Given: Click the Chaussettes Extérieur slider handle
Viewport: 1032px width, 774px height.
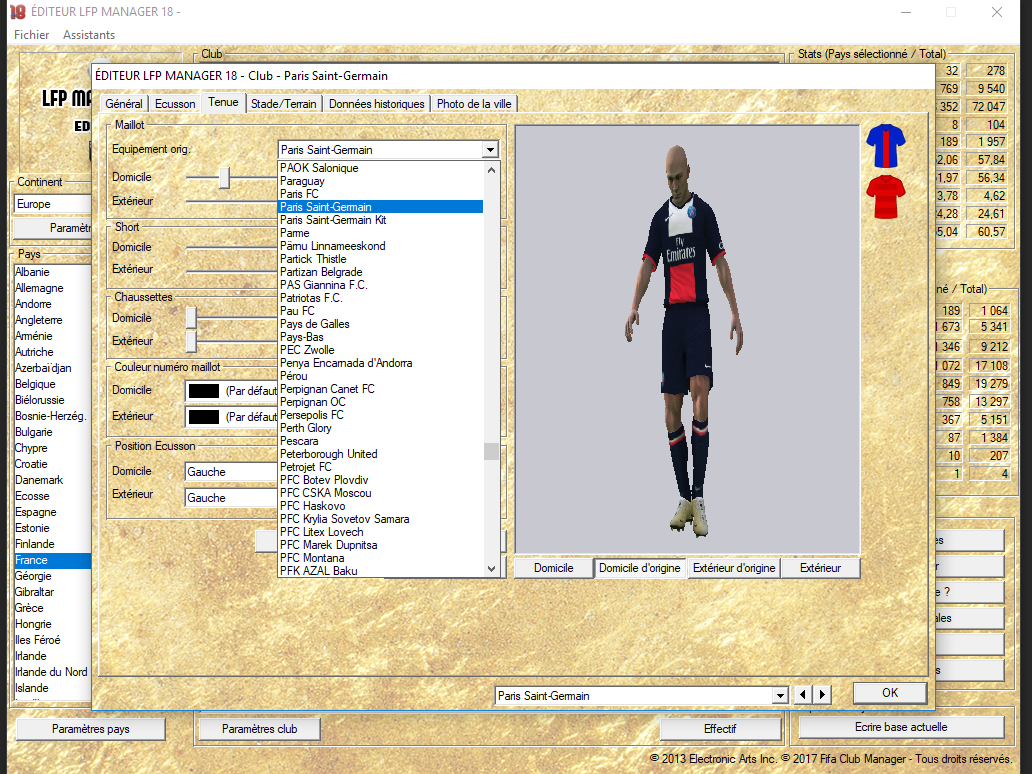Looking at the screenshot, I should 191,341.
